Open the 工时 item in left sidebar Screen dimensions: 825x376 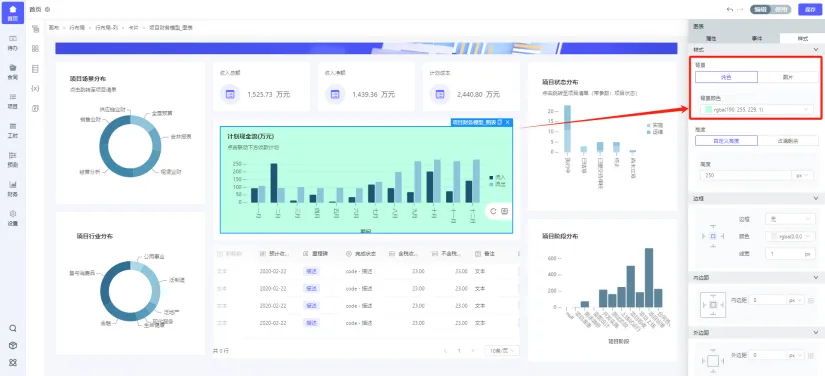click(x=13, y=130)
